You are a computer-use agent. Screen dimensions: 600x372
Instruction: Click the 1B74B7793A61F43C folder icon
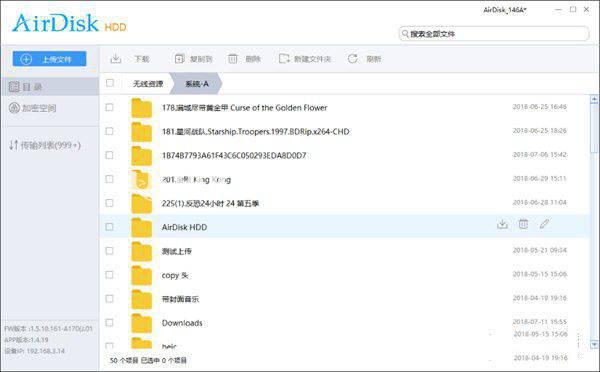142,155
